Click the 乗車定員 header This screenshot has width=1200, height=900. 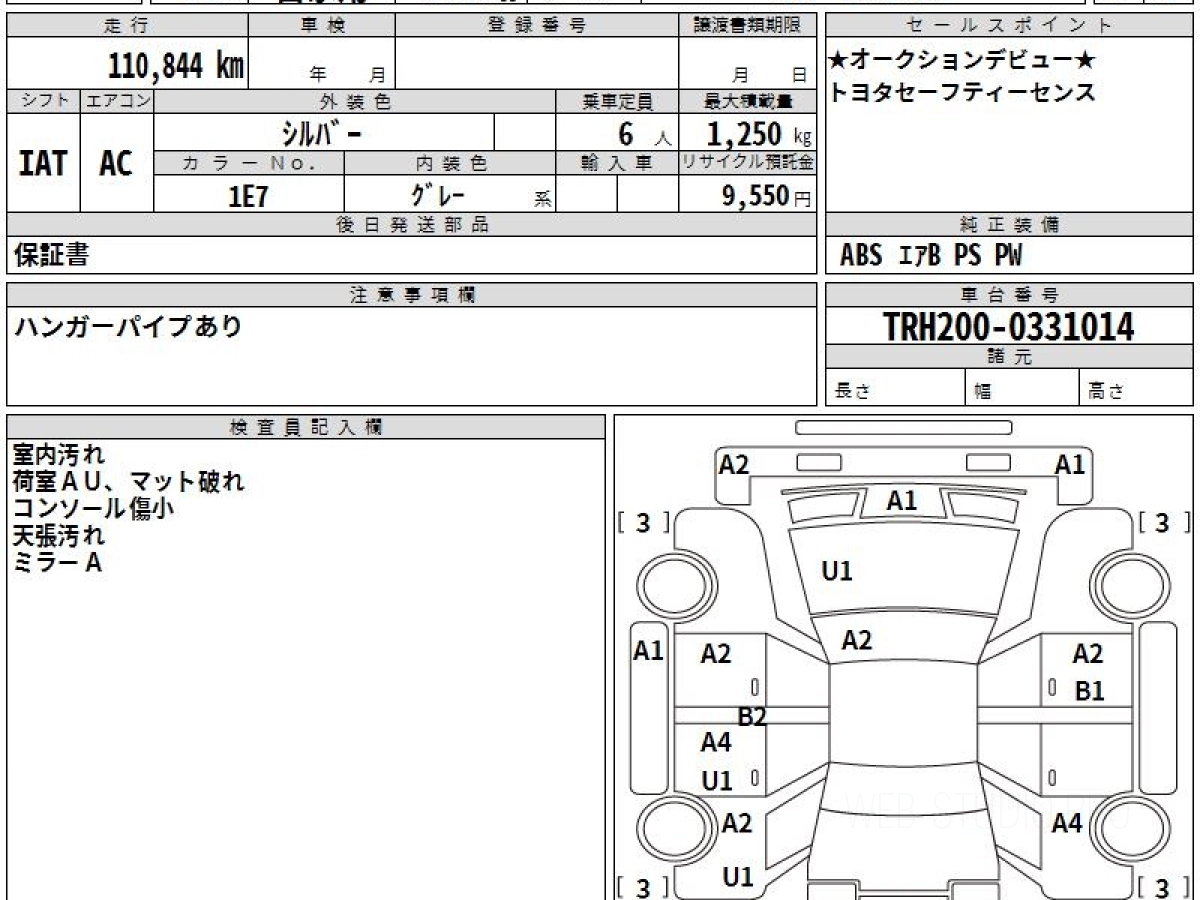[617, 101]
